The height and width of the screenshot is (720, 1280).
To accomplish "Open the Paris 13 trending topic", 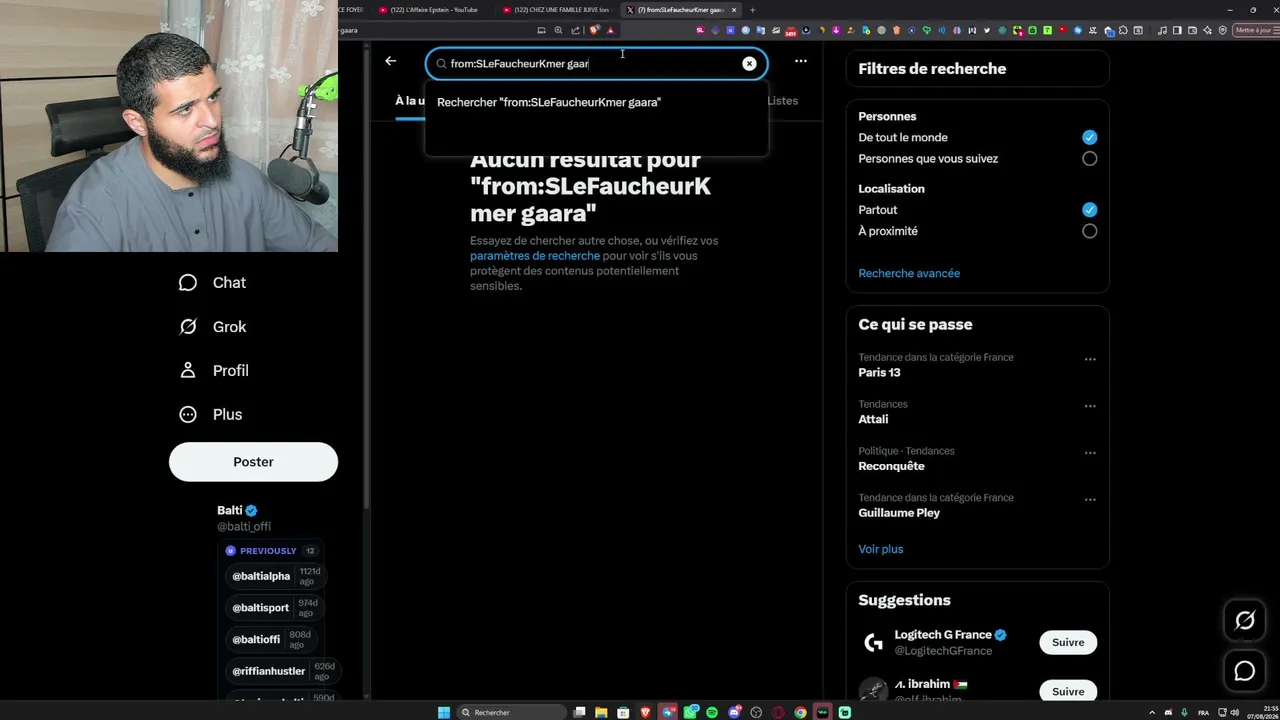I will pyautogui.click(x=879, y=372).
